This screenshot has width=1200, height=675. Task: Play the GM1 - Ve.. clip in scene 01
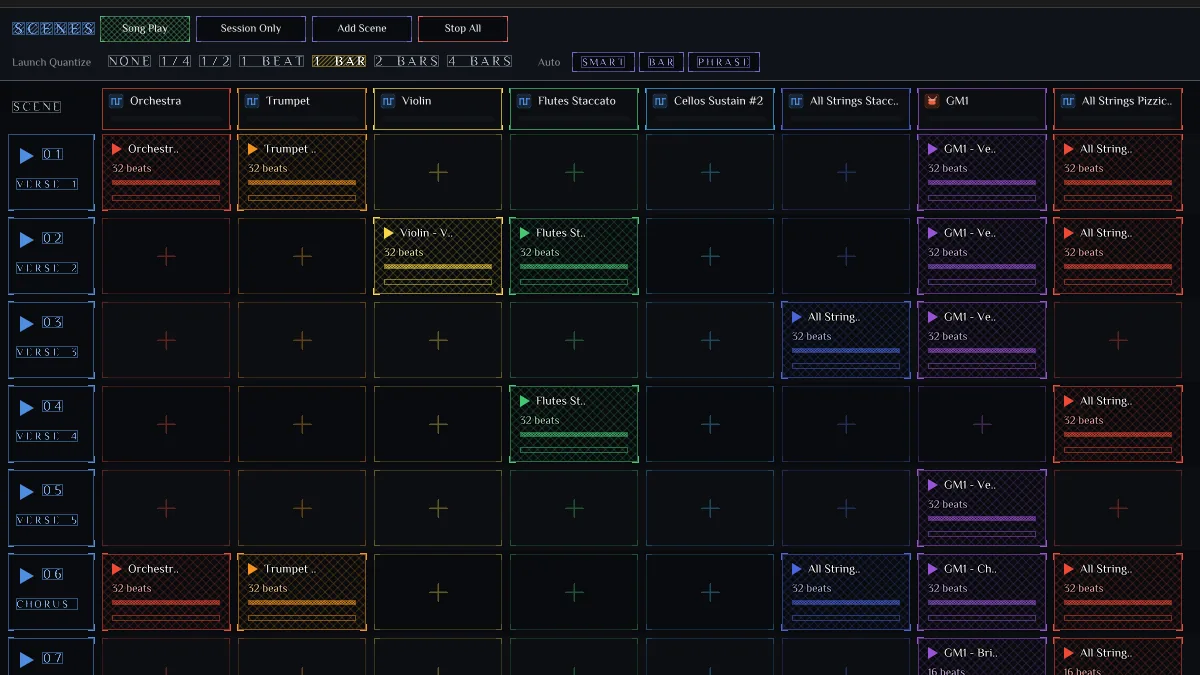(x=933, y=149)
